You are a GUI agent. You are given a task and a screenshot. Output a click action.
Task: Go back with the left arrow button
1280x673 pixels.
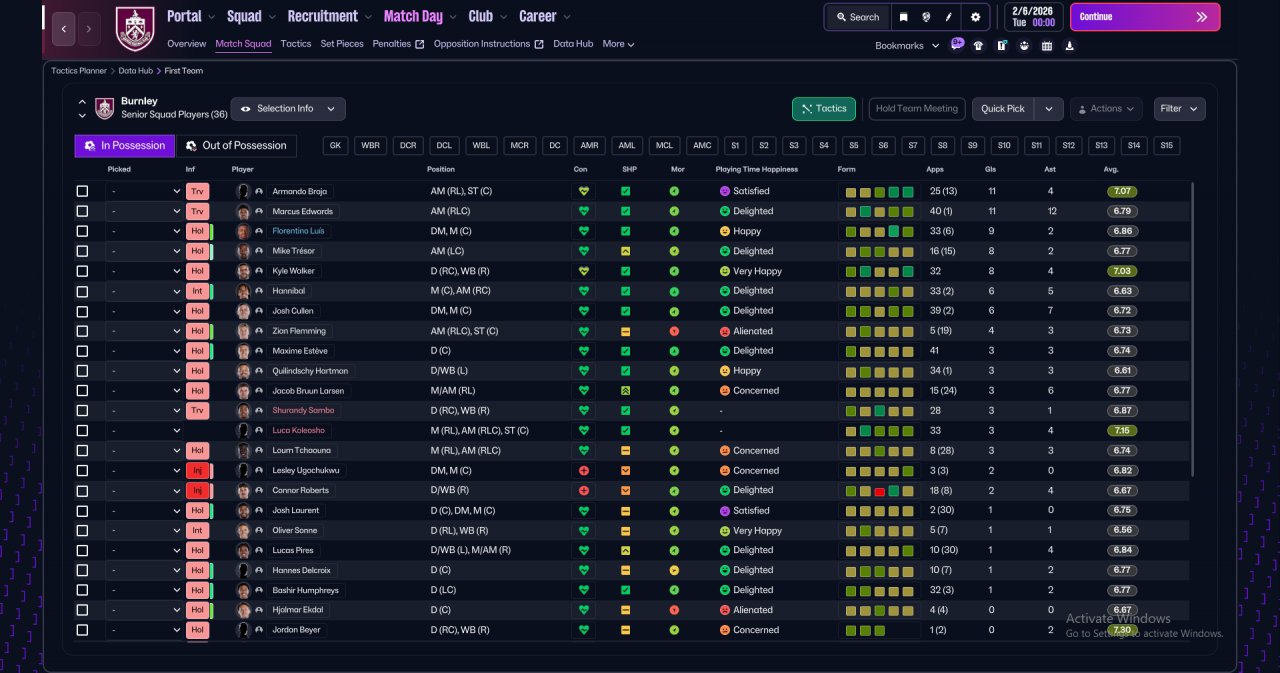tap(63, 29)
